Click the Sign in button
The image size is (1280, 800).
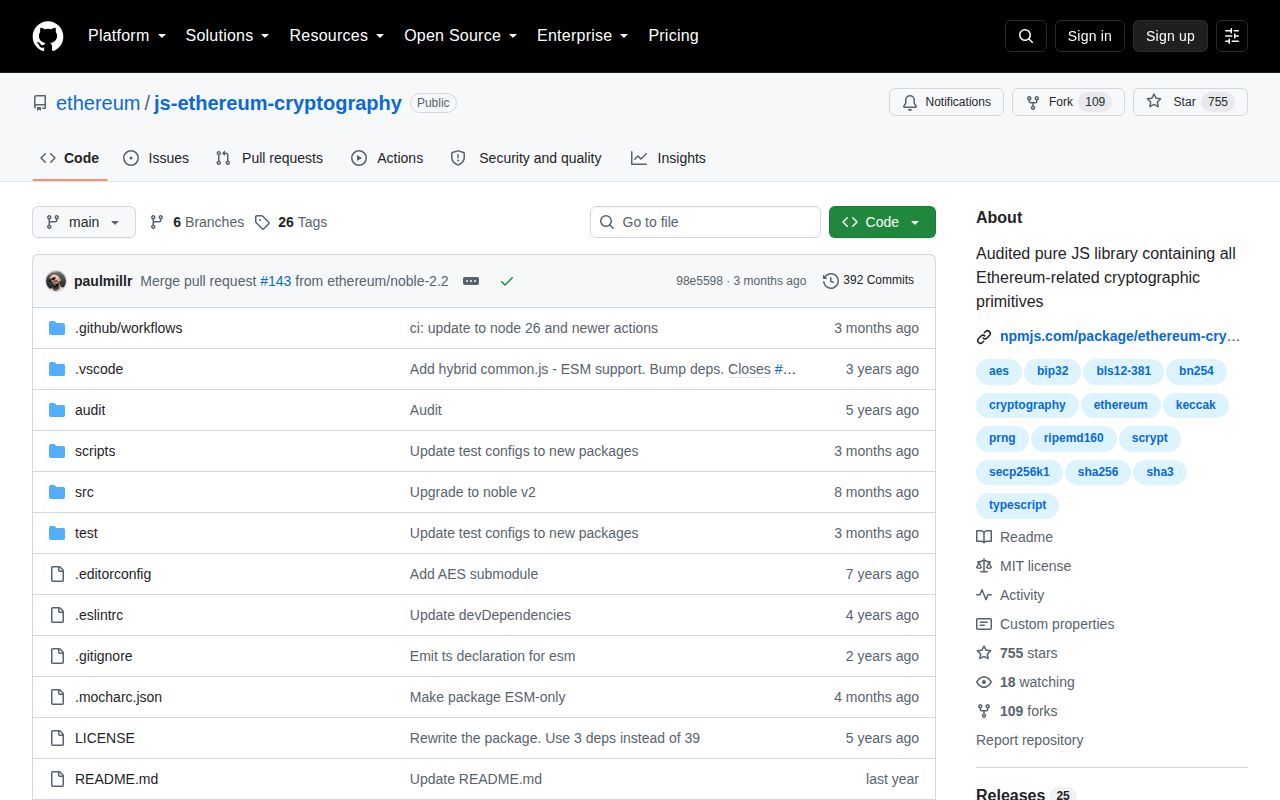pyautogui.click(x=1089, y=36)
